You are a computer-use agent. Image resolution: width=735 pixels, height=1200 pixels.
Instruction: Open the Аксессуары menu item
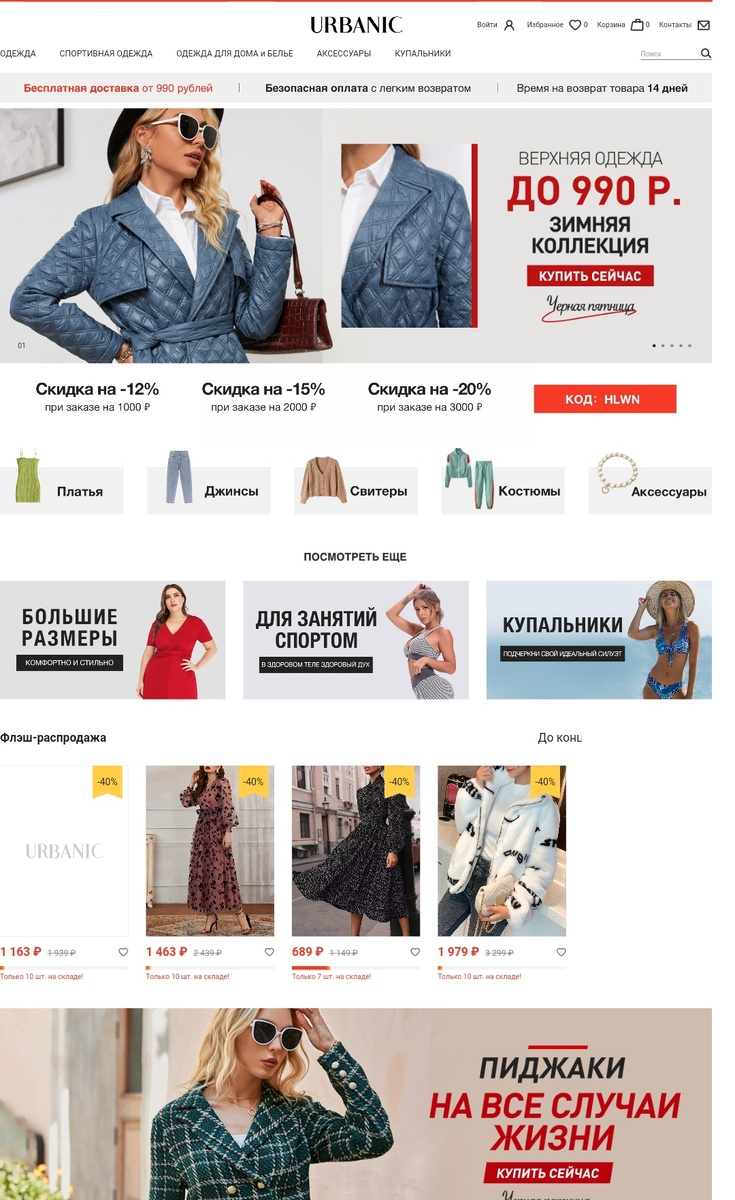tap(344, 54)
